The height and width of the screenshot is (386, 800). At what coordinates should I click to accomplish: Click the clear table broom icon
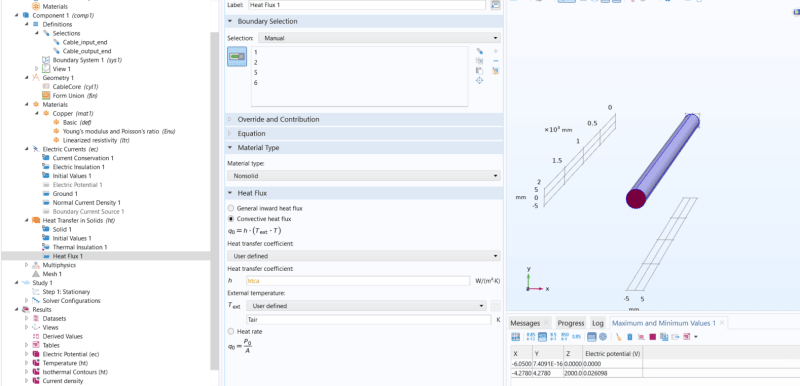point(618,337)
